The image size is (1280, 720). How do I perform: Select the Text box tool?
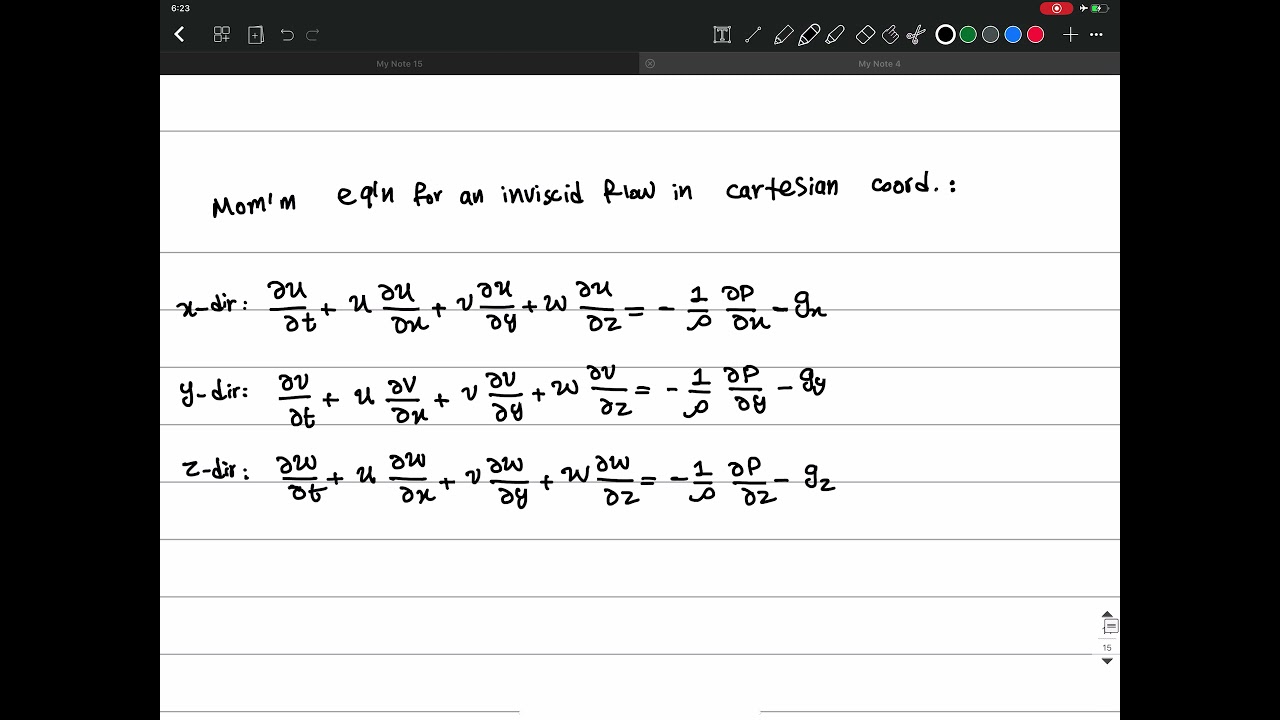tap(722, 35)
